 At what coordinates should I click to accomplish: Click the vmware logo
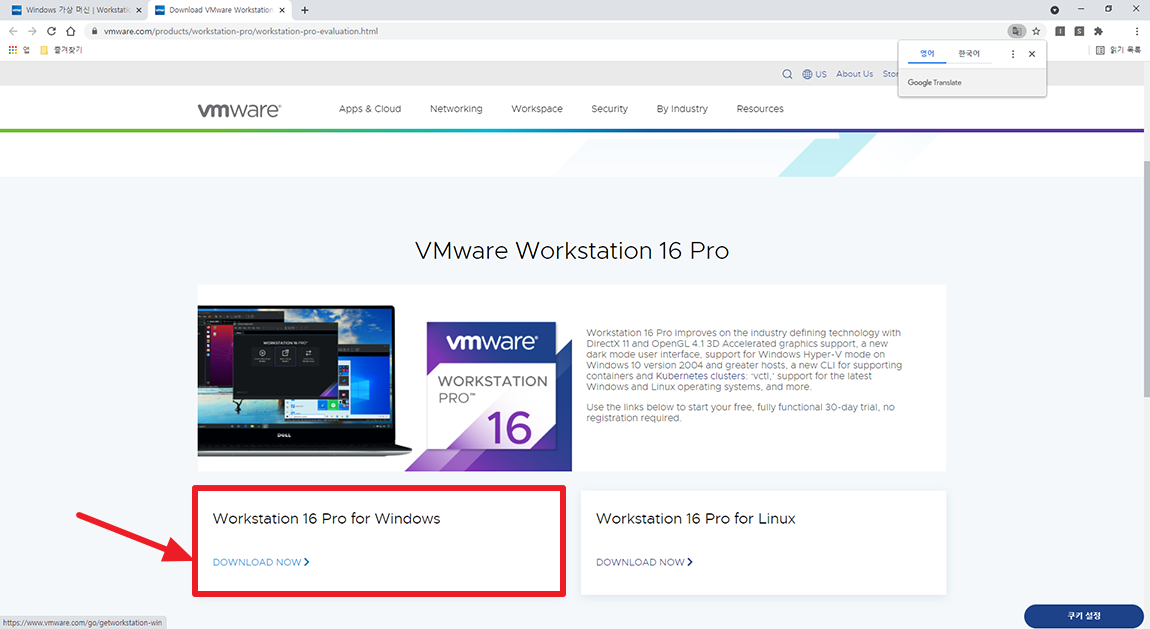tap(239, 109)
